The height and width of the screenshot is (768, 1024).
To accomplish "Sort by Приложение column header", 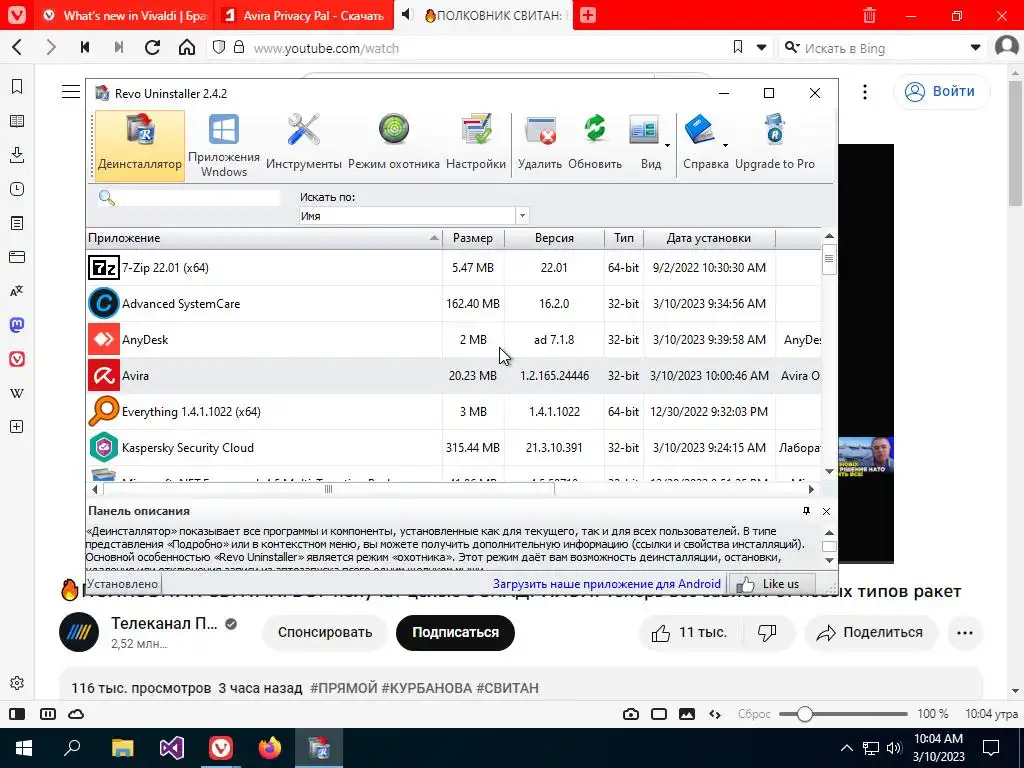I will tap(264, 238).
